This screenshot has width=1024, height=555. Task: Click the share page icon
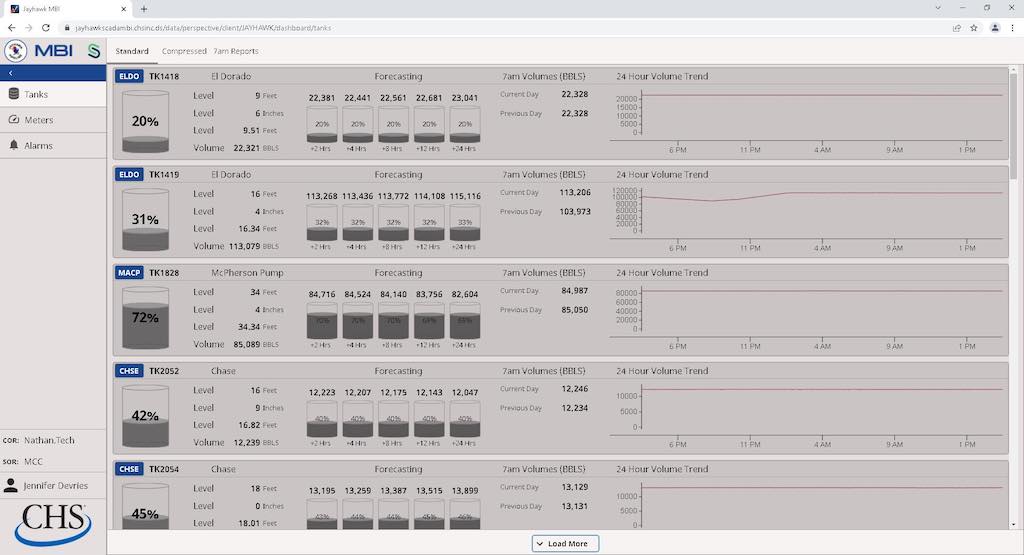957,27
